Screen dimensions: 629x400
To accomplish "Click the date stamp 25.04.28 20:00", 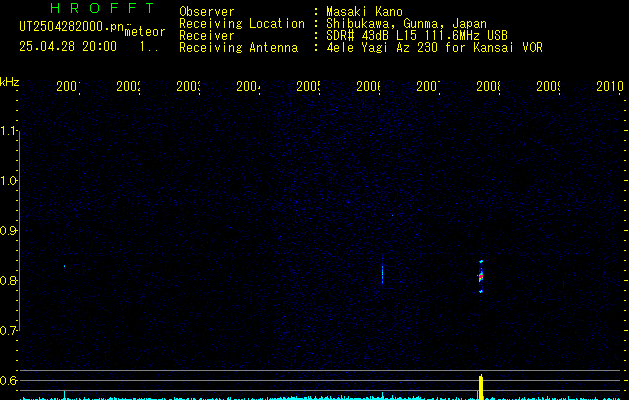I will coord(68,46).
